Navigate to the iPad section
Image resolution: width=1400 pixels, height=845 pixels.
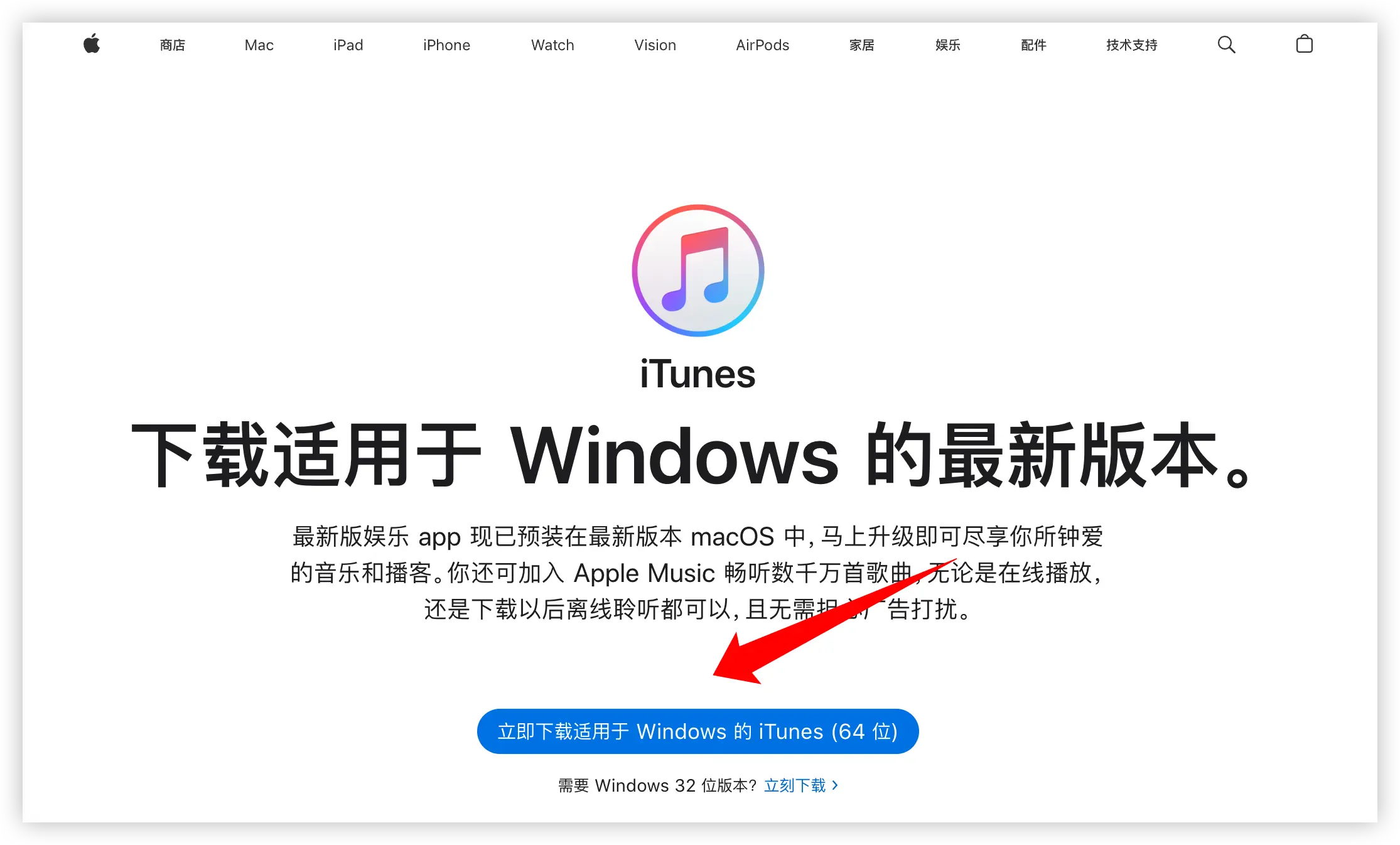pos(349,44)
